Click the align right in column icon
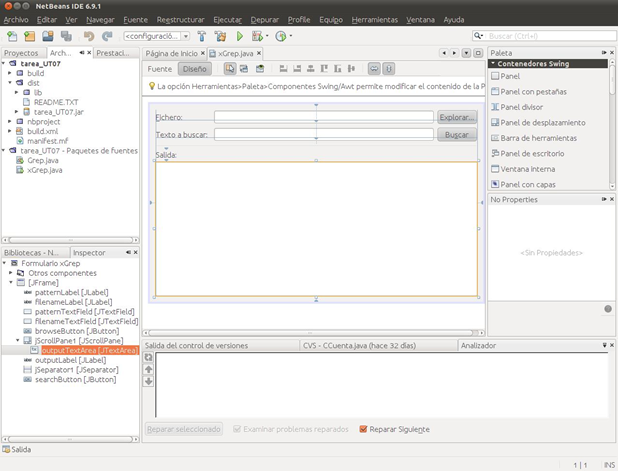 pyautogui.click(x=297, y=69)
